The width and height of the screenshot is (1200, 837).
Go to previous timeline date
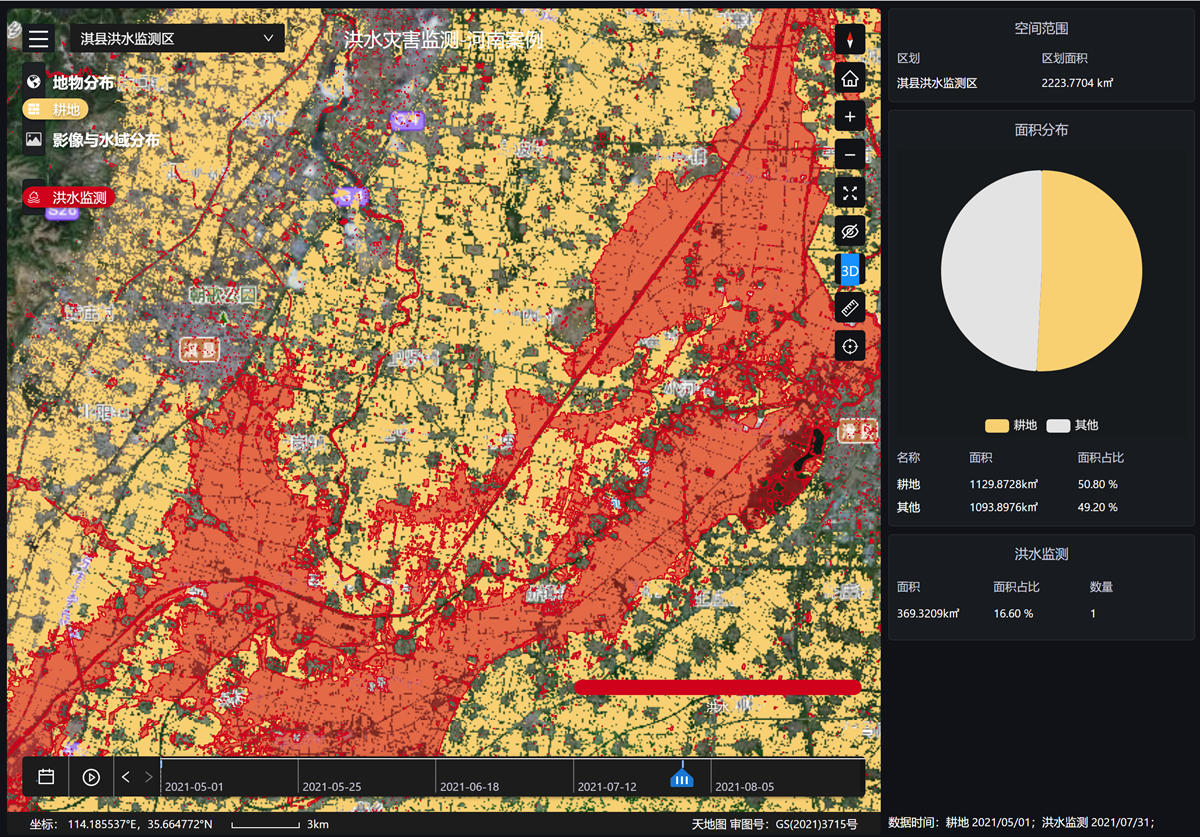[x=126, y=777]
